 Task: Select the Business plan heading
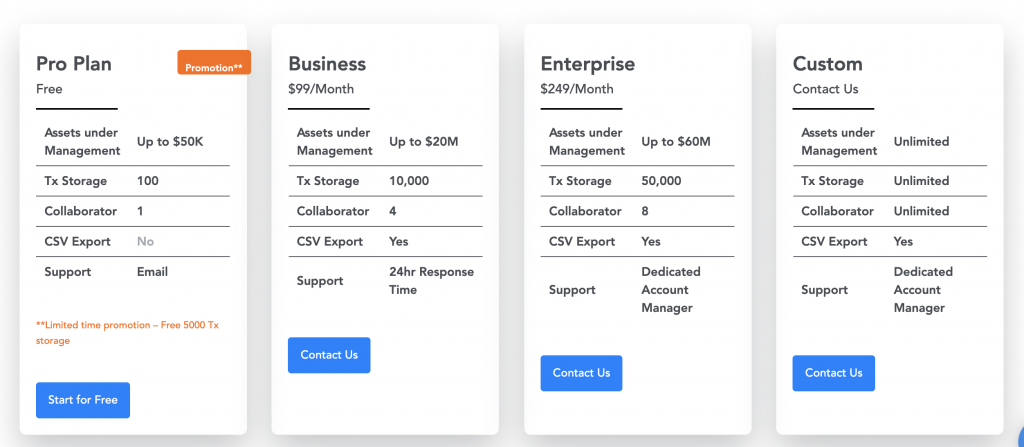(x=327, y=63)
